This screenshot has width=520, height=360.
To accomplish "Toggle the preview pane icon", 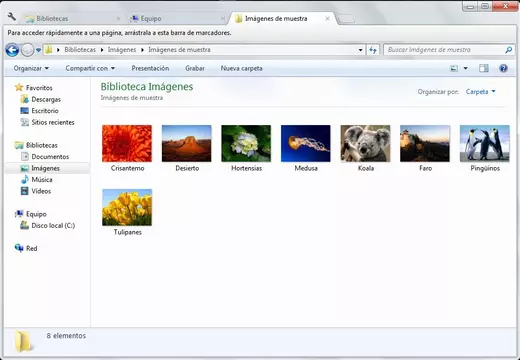I will click(x=484, y=68).
